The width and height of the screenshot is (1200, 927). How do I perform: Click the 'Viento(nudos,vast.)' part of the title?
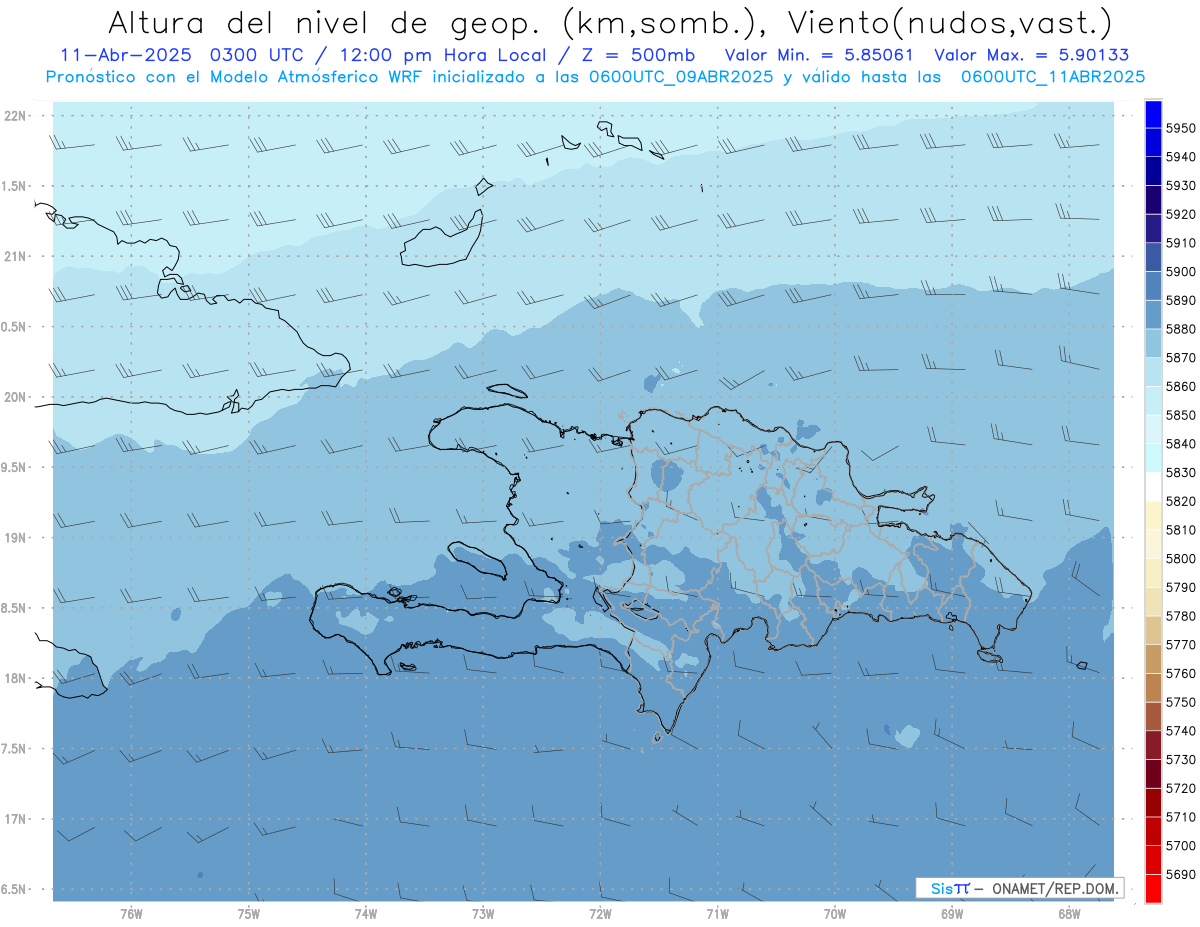(950, 22)
